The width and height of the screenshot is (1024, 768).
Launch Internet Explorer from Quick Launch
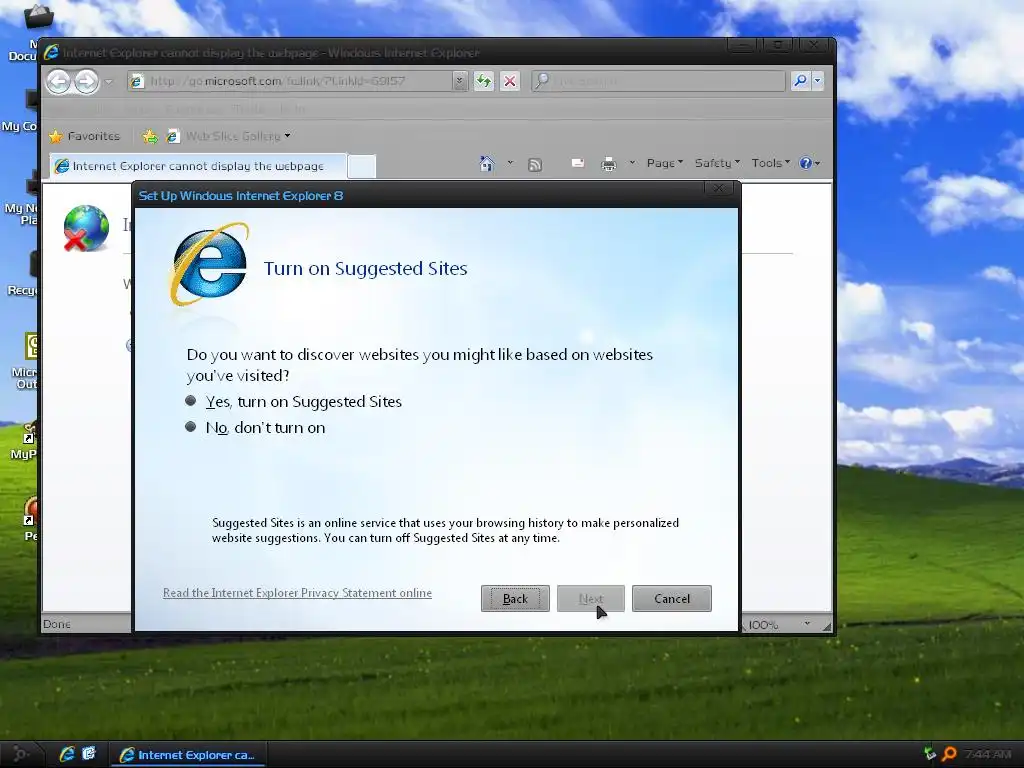pyautogui.click(x=67, y=754)
